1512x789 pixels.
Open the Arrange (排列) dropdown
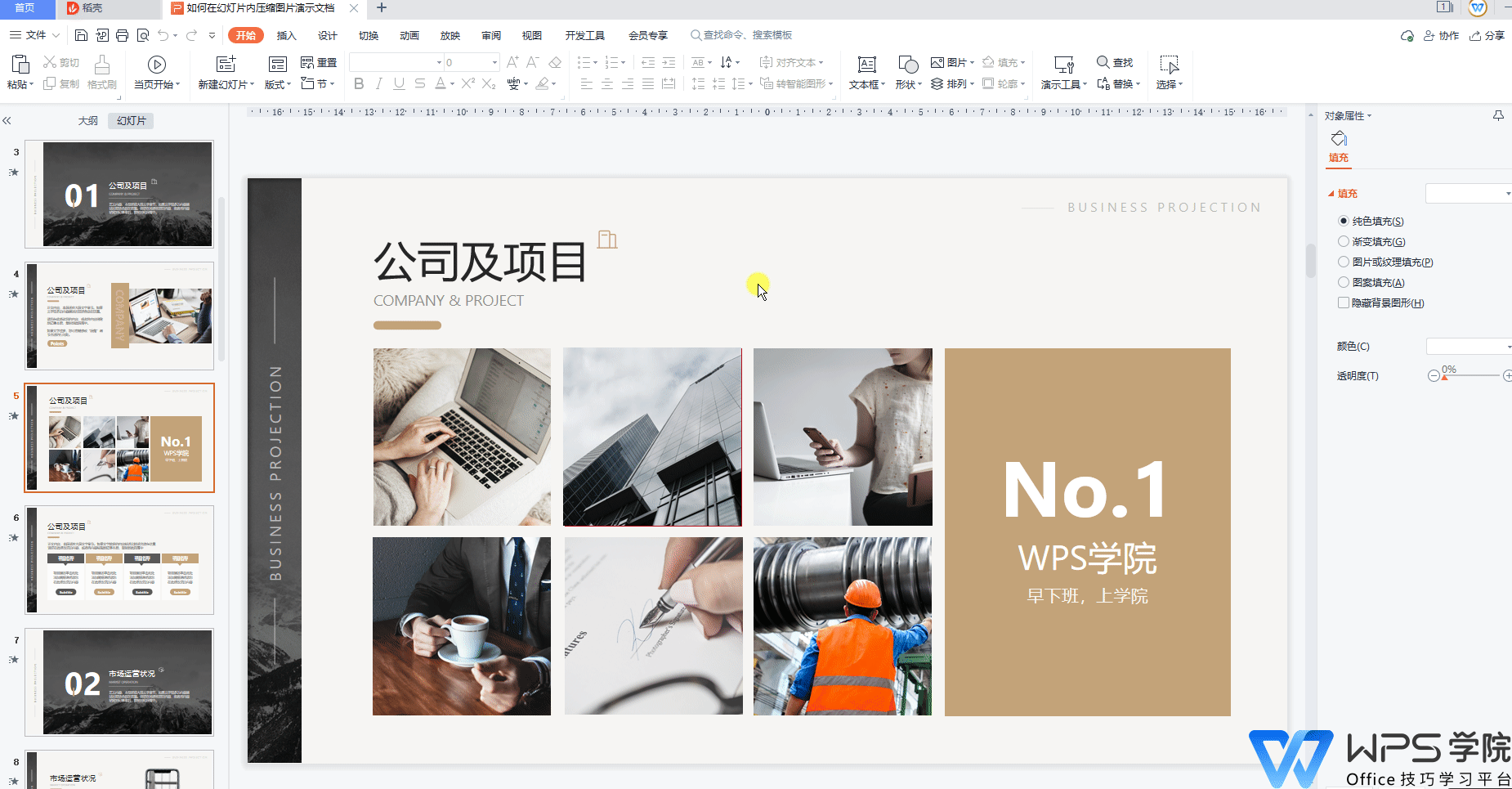point(953,83)
